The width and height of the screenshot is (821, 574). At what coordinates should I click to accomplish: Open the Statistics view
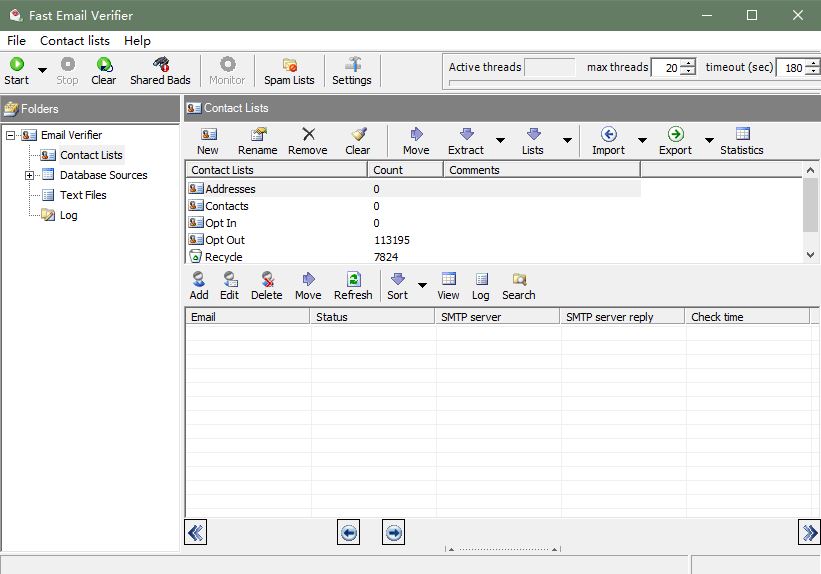741,141
